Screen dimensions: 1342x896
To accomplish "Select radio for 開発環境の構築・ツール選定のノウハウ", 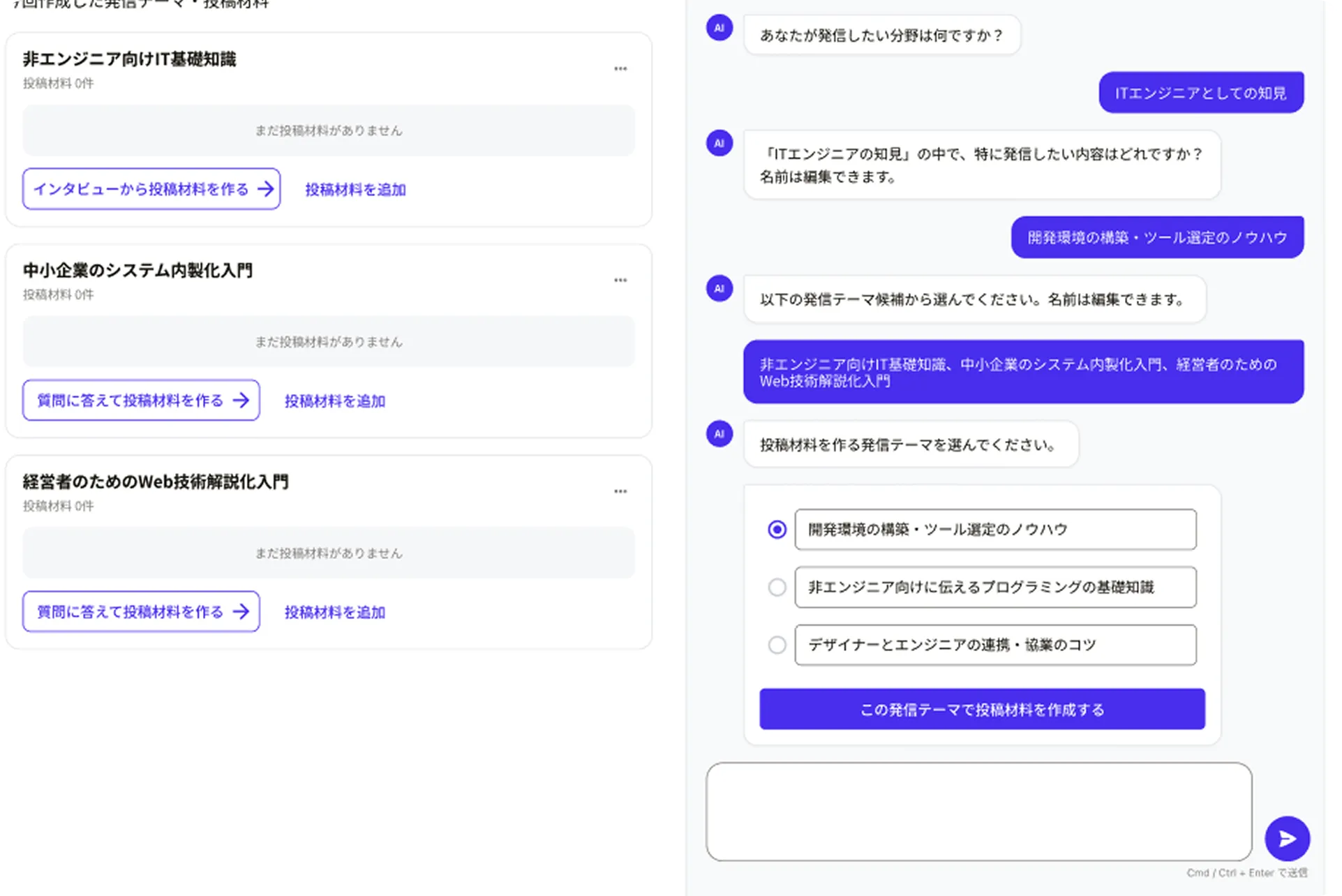I will pos(777,530).
